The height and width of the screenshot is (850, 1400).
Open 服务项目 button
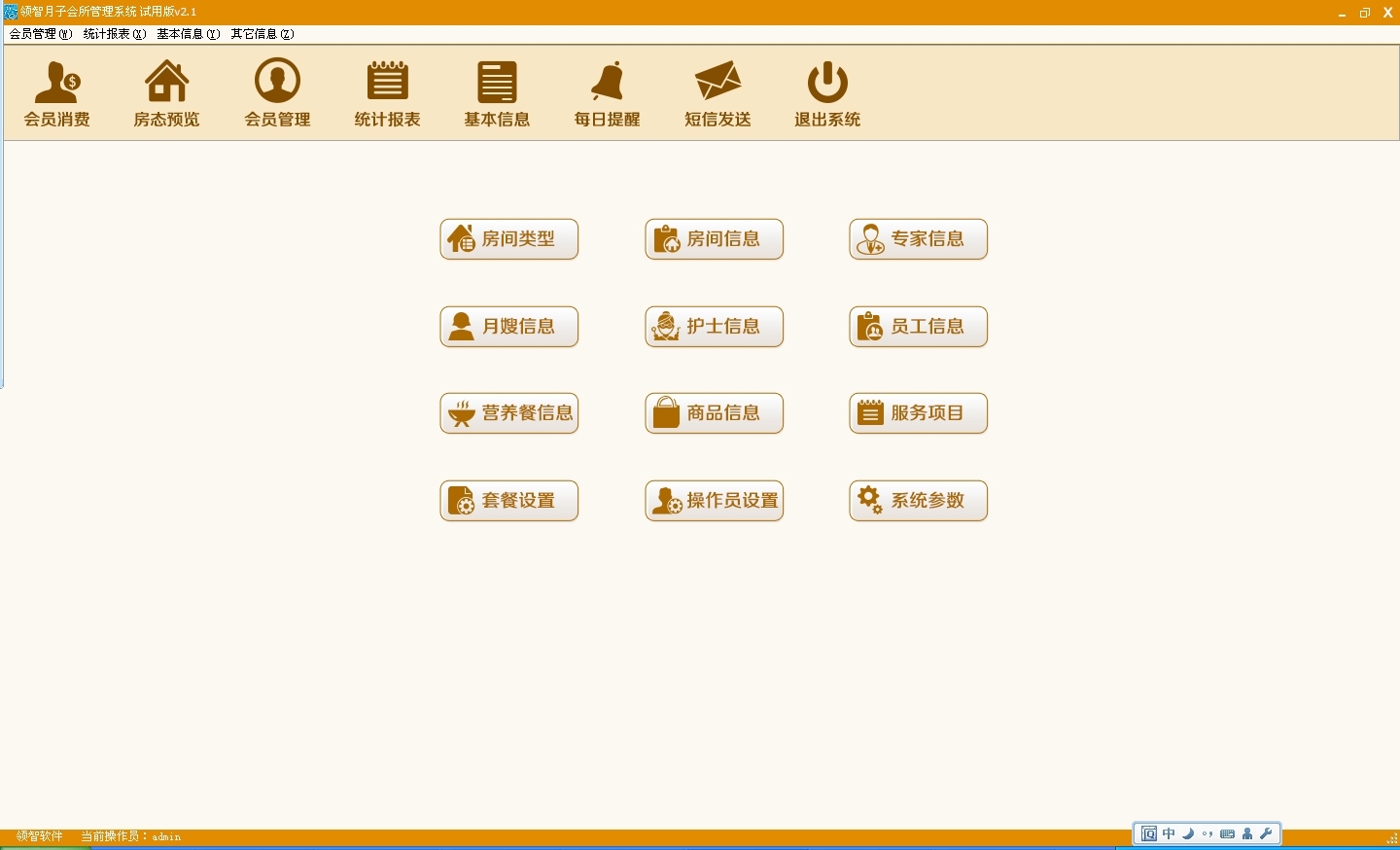(919, 413)
